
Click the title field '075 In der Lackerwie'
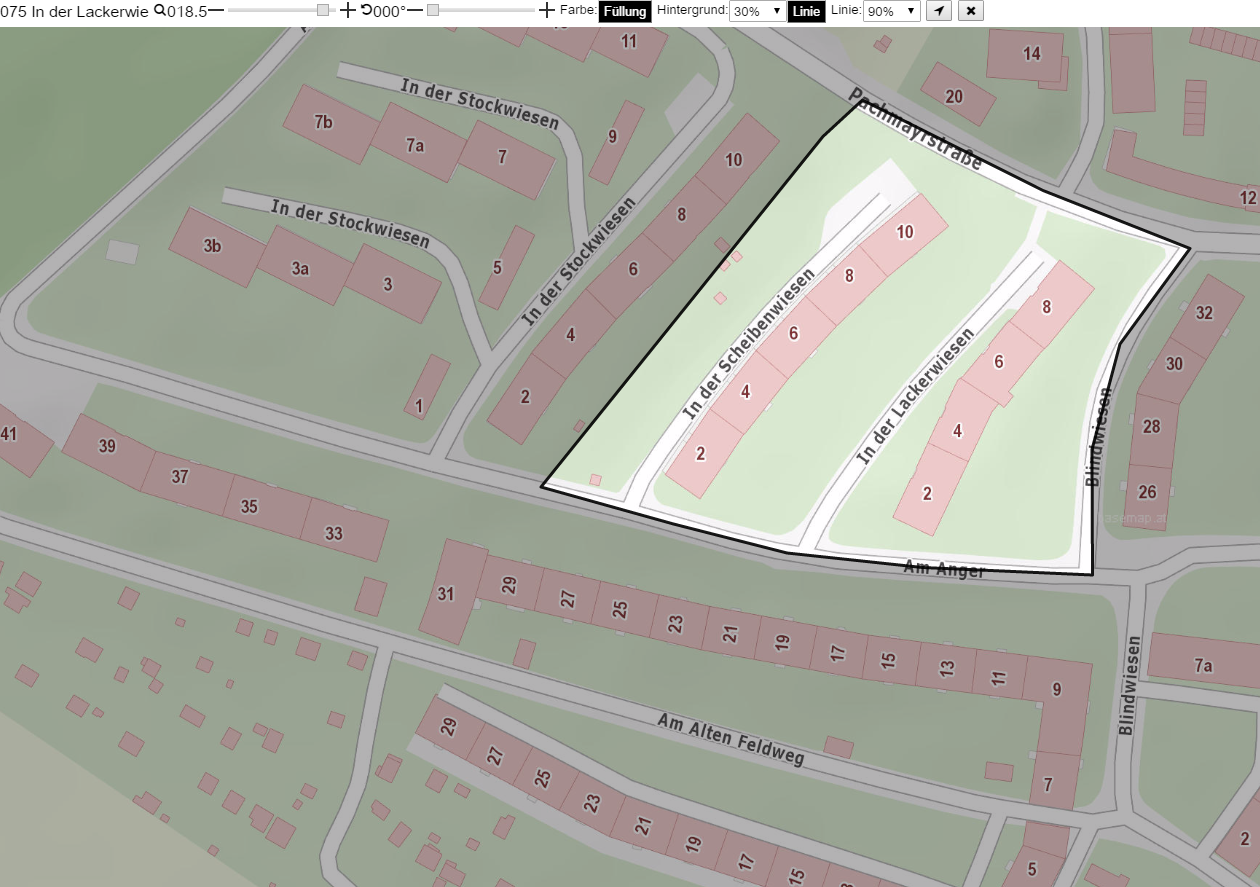coord(75,11)
